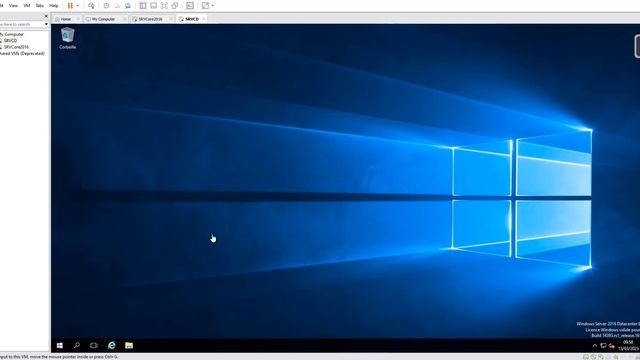The image size is (640, 360).
Task: Close the SRVCD tab
Action: [204, 19]
